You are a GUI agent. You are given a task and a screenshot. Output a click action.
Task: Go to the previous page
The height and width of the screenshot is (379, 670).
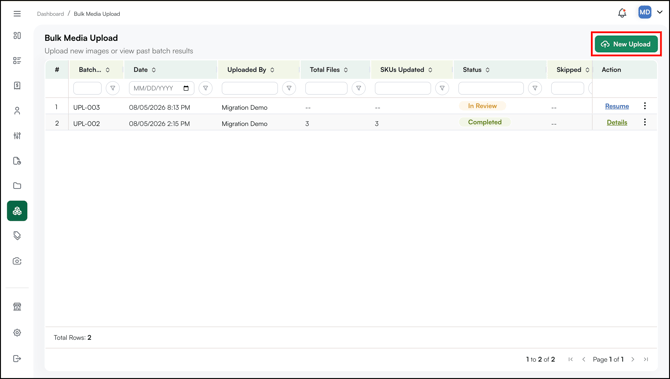584,359
